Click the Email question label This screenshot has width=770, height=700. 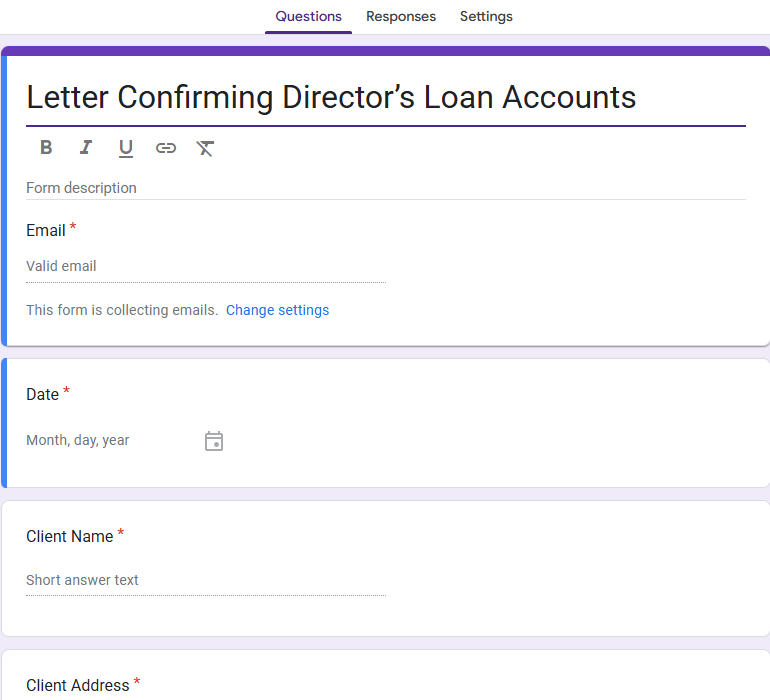pyautogui.click(x=46, y=230)
